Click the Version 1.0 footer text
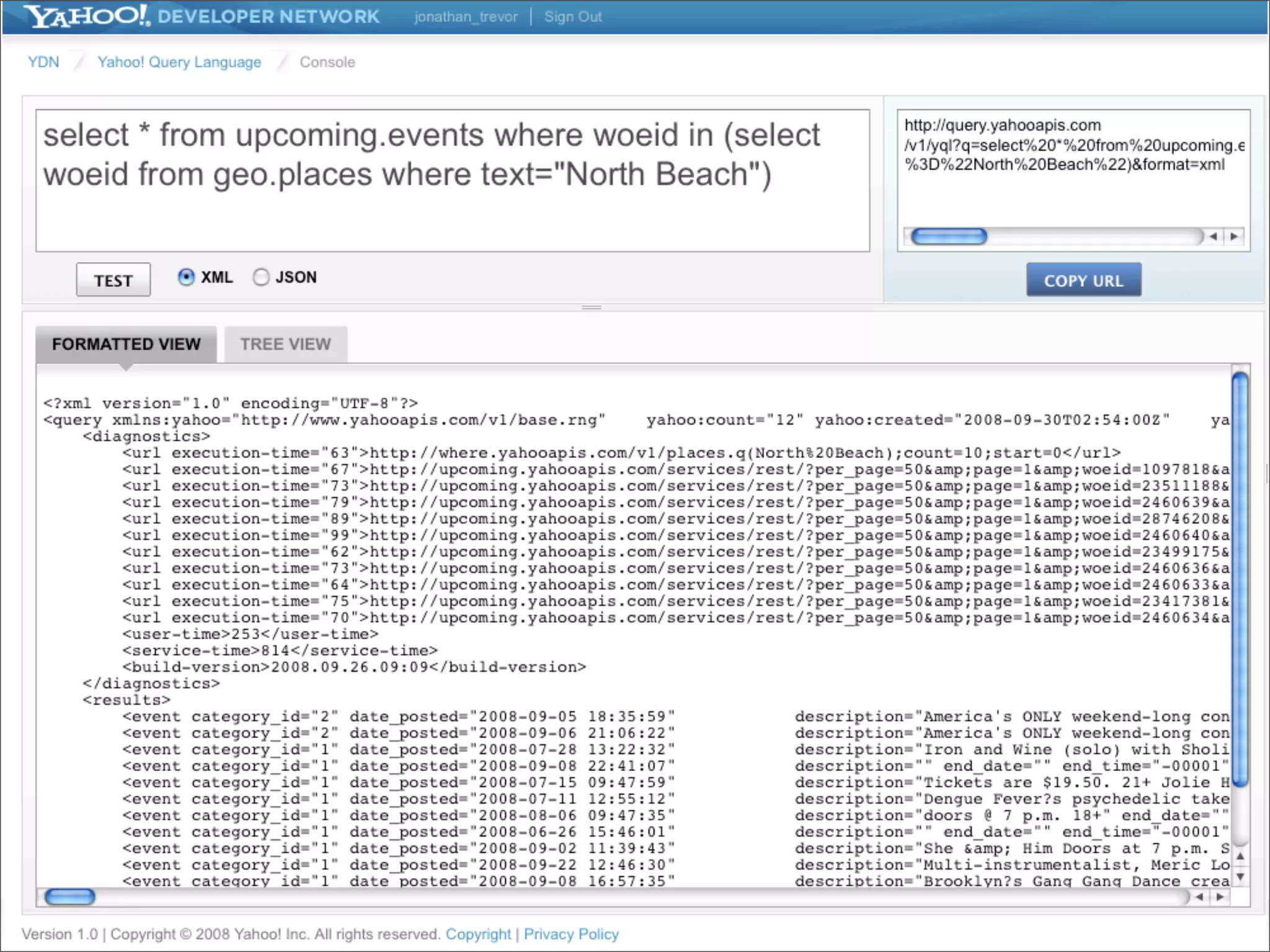The image size is (1270, 952). click(x=60, y=934)
